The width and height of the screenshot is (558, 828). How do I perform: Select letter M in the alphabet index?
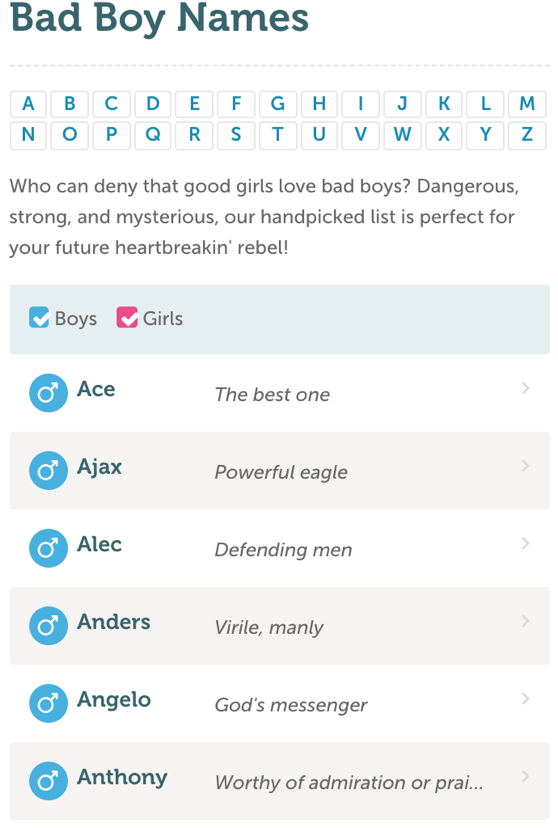click(527, 104)
